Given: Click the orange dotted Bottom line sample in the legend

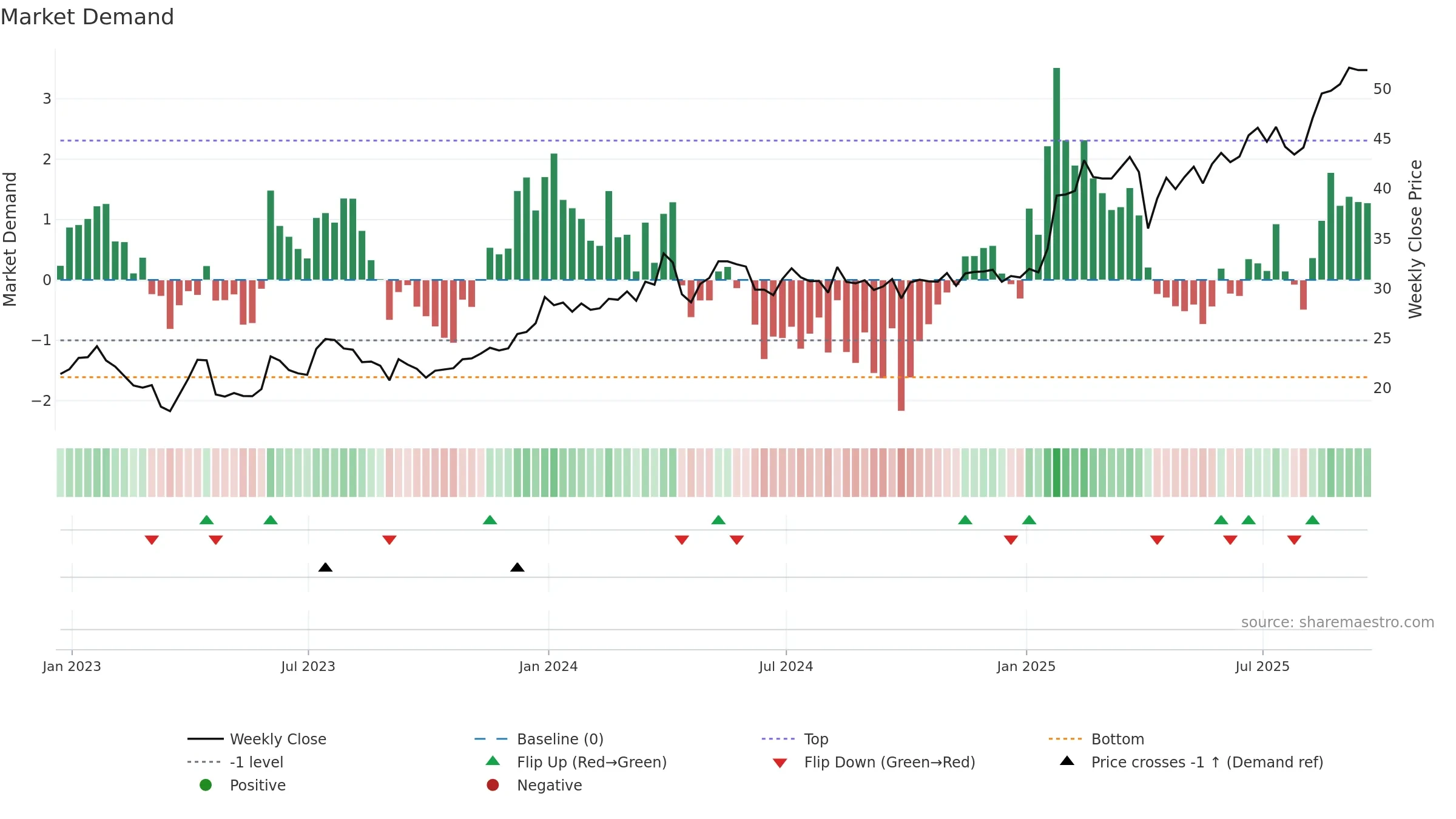Looking at the screenshot, I should pos(1065,739).
